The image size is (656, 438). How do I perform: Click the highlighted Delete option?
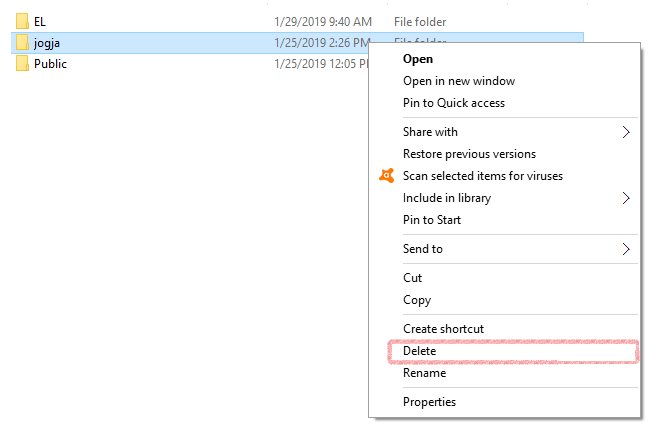click(x=513, y=351)
